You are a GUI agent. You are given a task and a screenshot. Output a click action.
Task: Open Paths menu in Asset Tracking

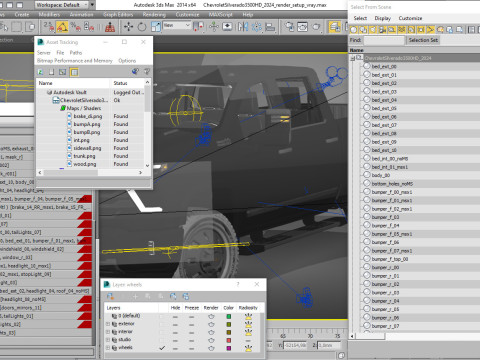[x=76, y=53]
